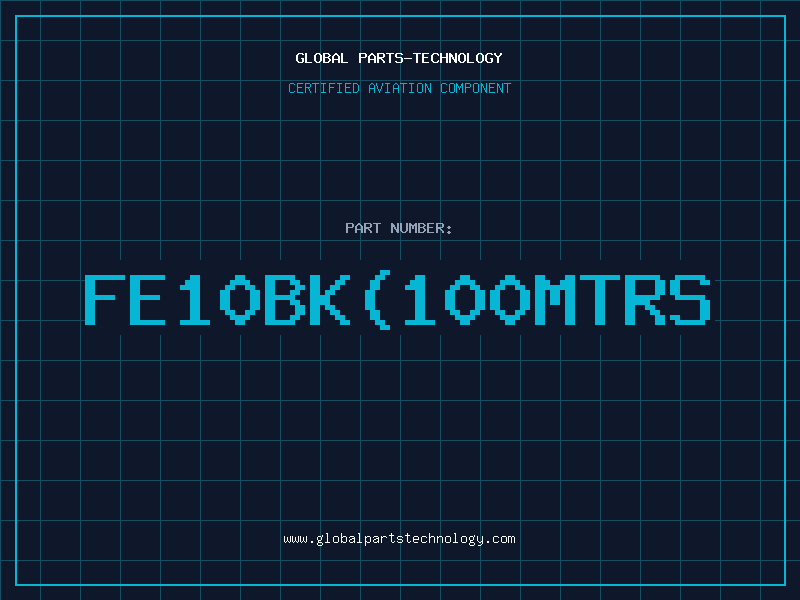Click the part number FE10BK(100MTRS
800x600 pixels.
(397, 300)
